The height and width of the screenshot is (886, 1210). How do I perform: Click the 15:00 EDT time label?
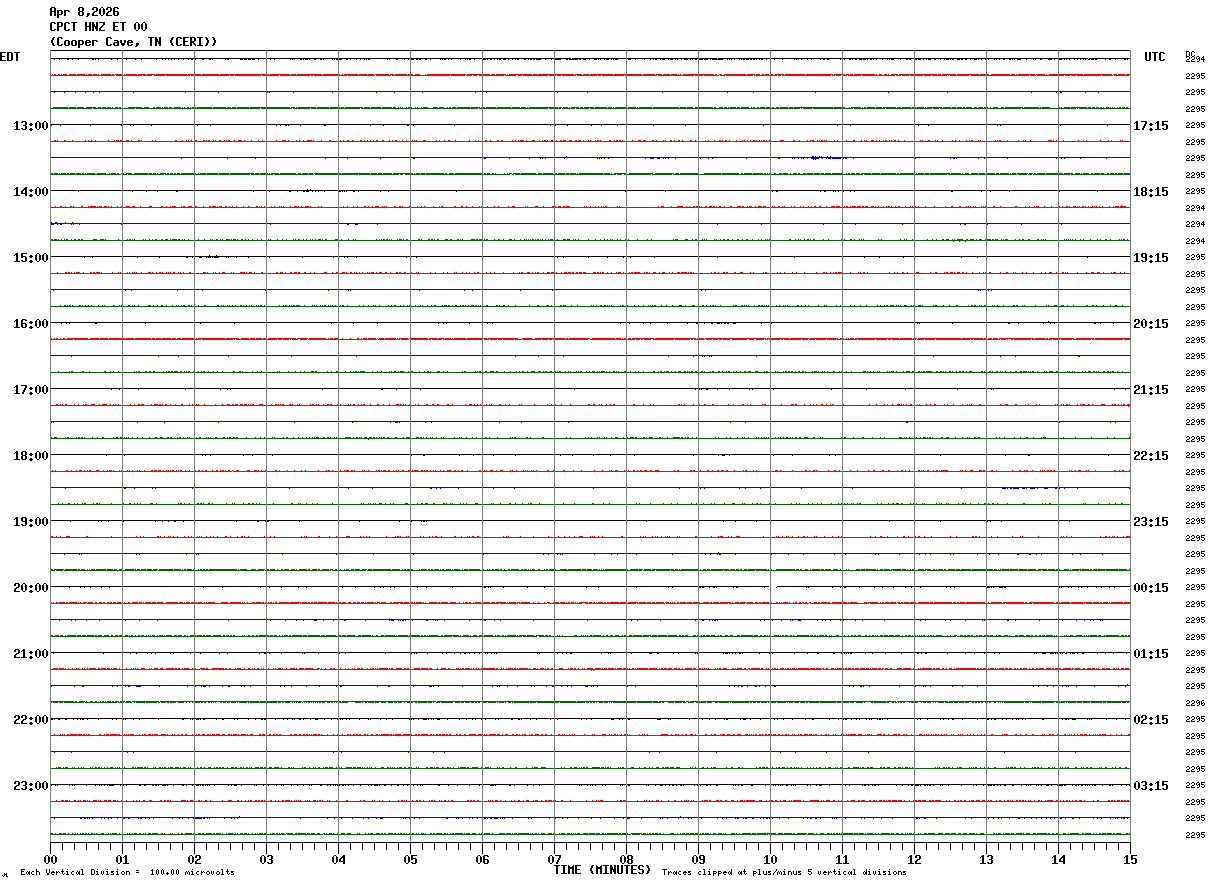31,258
